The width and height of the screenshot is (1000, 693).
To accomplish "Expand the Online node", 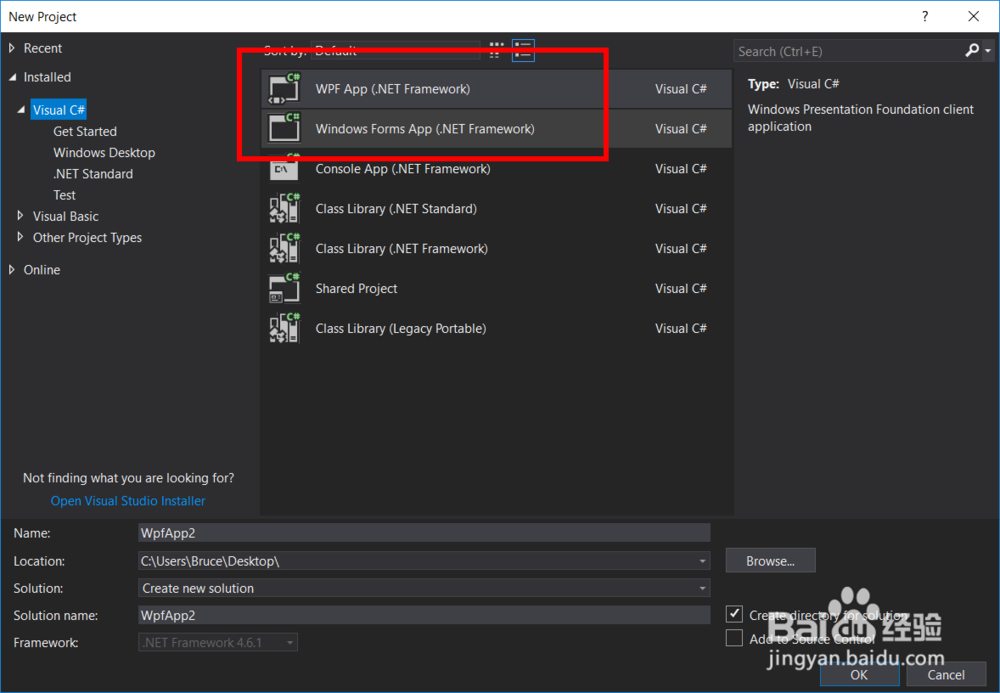I will [x=11, y=270].
